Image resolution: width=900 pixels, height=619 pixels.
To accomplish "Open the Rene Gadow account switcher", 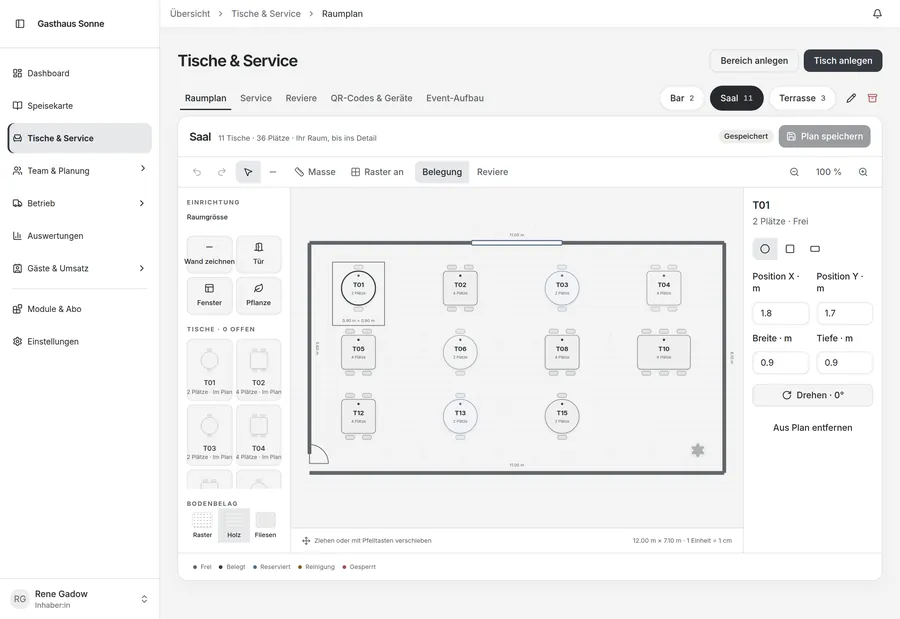I will click(79, 599).
